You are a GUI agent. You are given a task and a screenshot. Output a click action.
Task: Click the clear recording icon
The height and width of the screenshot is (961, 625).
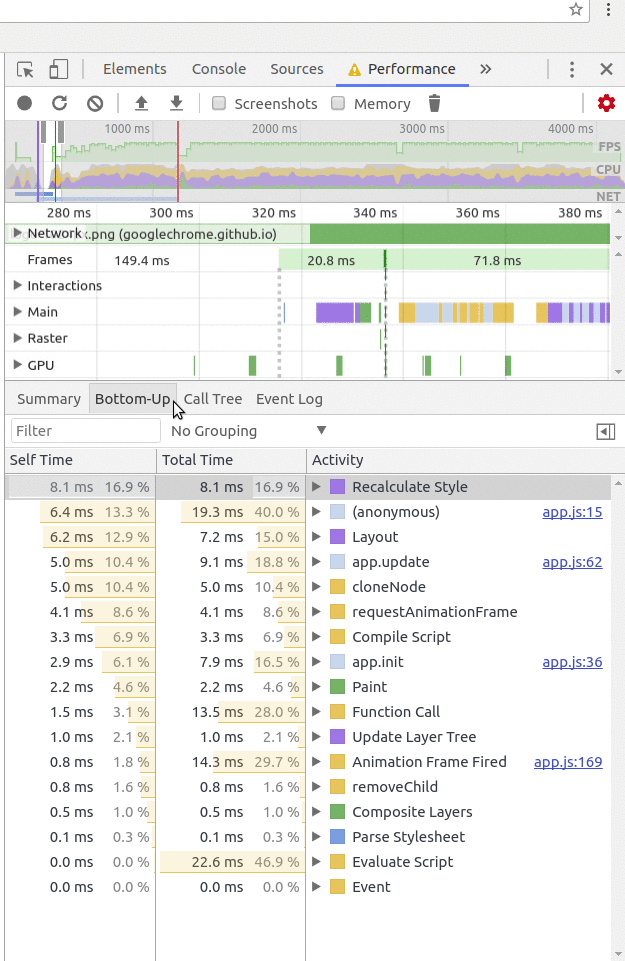tap(95, 103)
